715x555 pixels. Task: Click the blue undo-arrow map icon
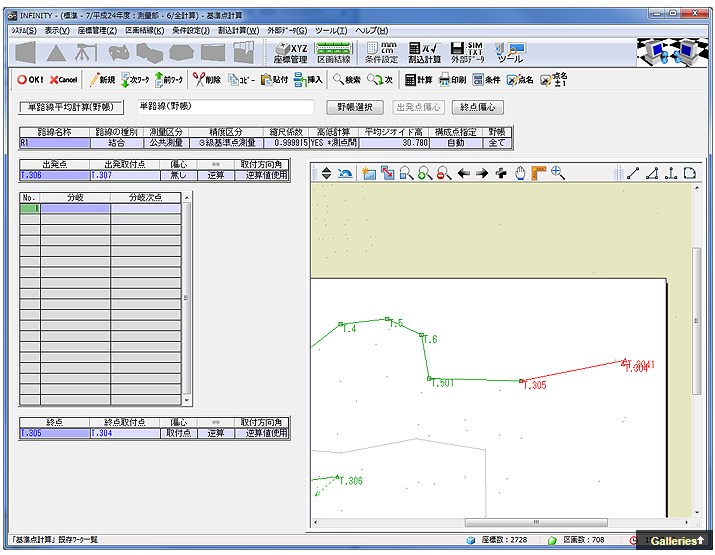pyautogui.click(x=345, y=173)
